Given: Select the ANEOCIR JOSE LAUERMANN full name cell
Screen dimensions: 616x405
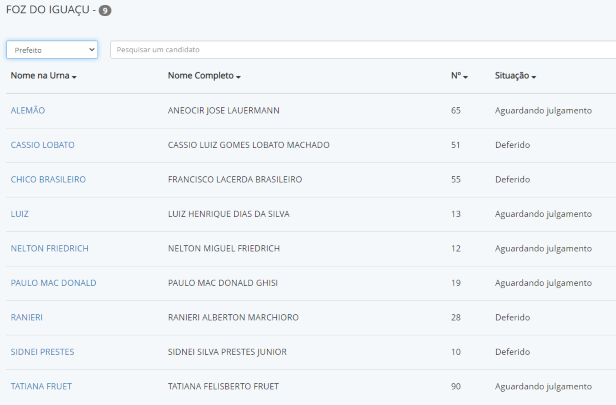Looking at the screenshot, I should pyautogui.click(x=226, y=110).
